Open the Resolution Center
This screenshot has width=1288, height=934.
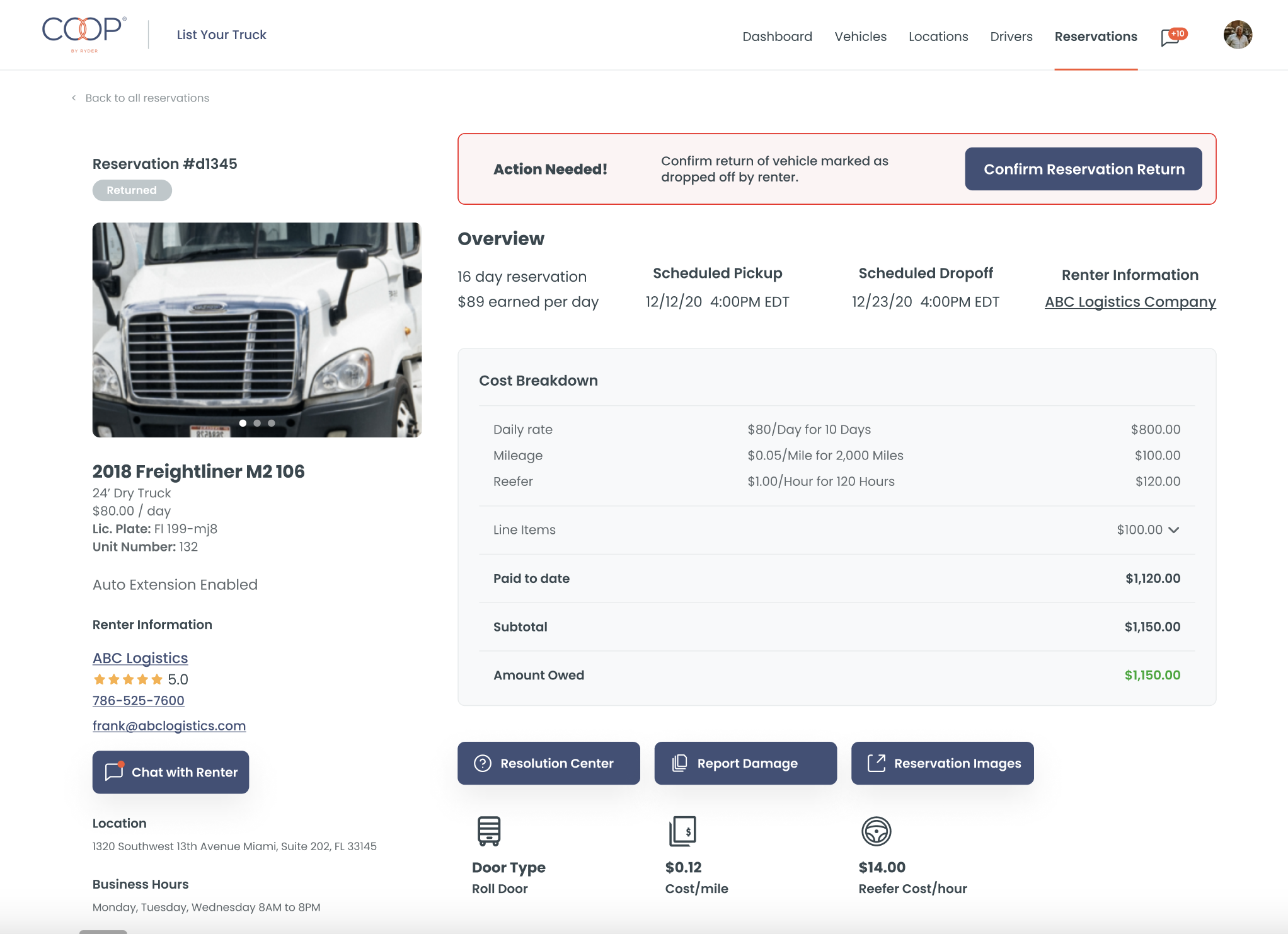click(548, 763)
